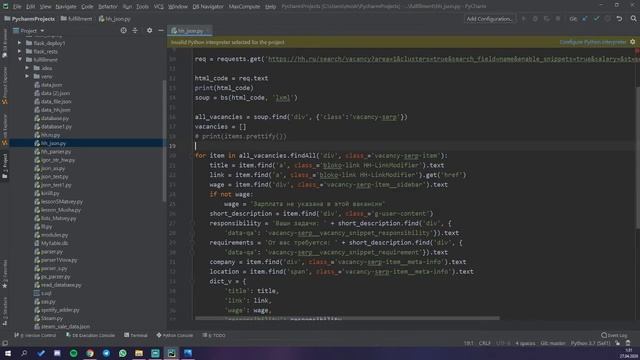
Task: Open the Project view dropdown
Action: [x=29, y=31]
